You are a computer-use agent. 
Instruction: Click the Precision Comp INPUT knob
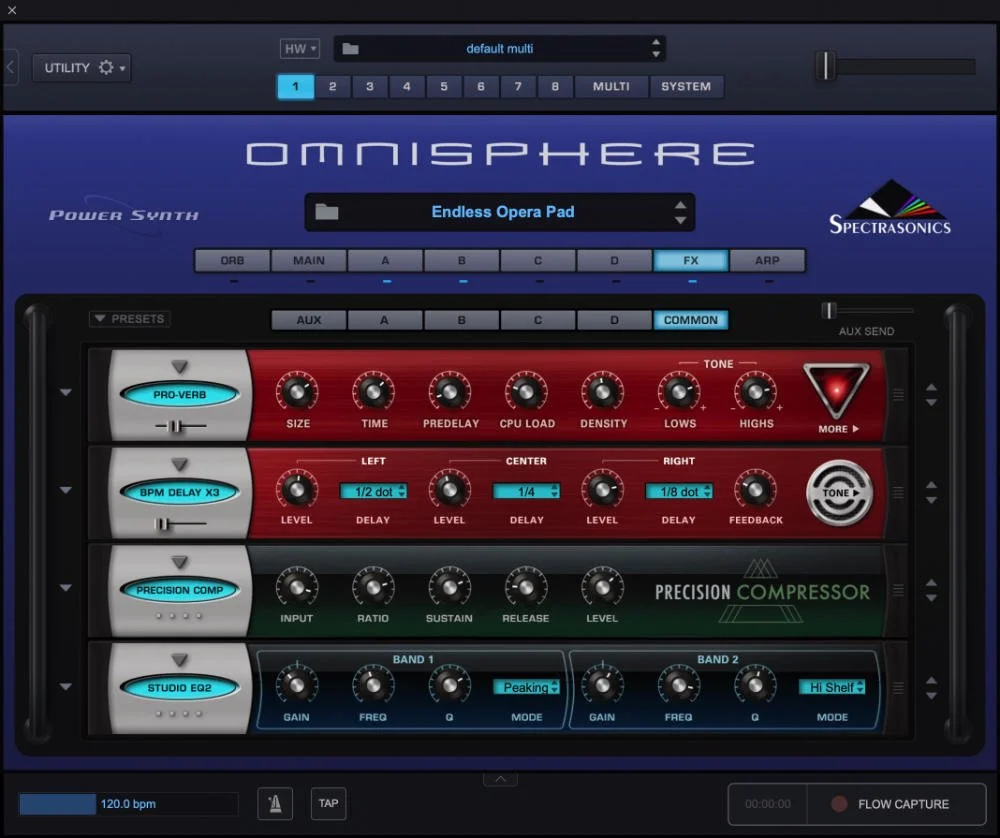(297, 587)
